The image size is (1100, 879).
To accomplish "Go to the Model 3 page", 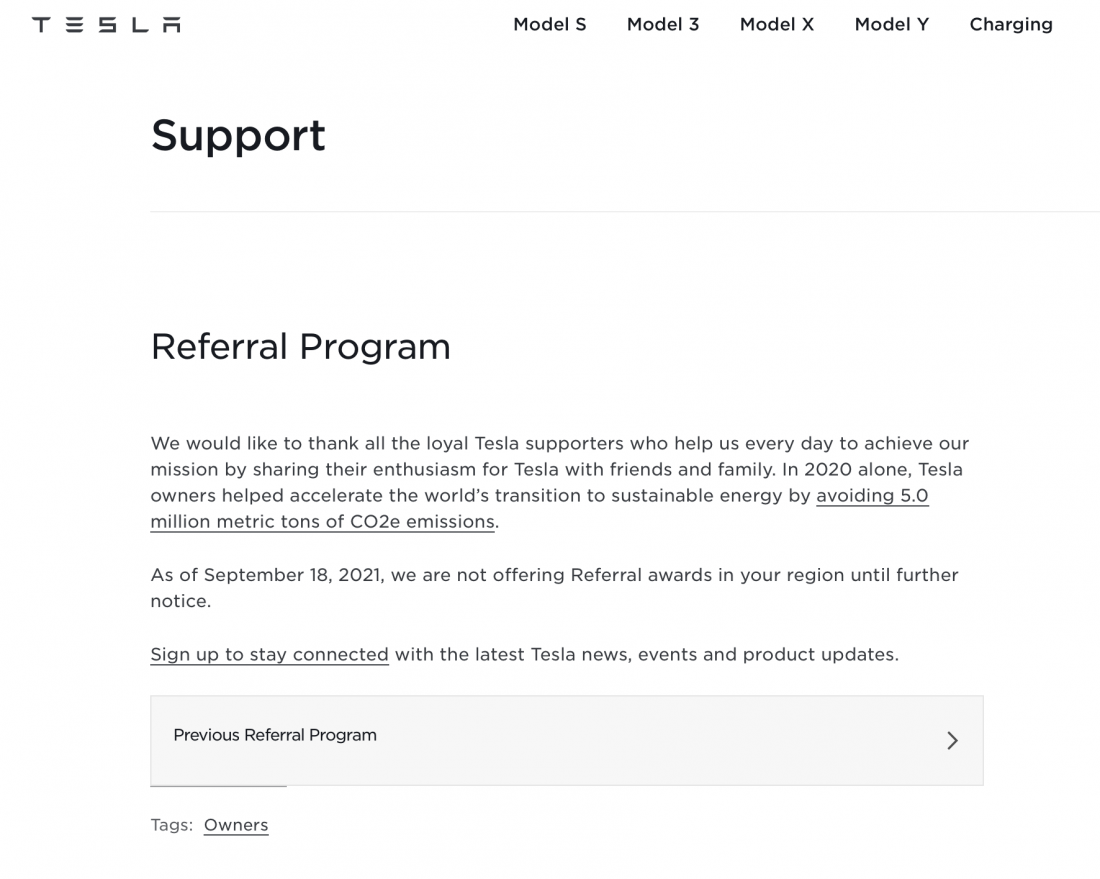I will [663, 25].
